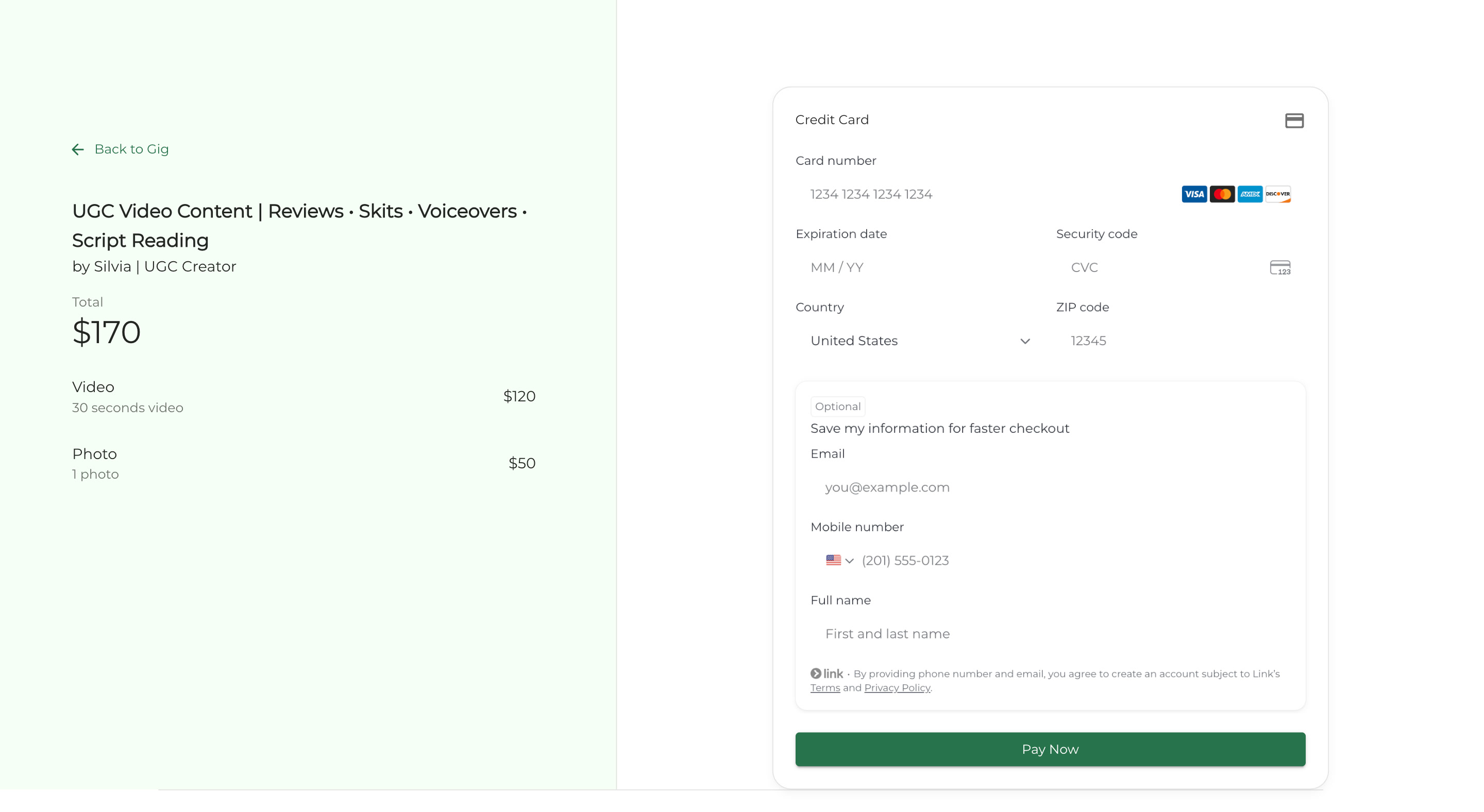Open the phone country flag selector
Screen dimensions: 1484x812
pos(839,561)
